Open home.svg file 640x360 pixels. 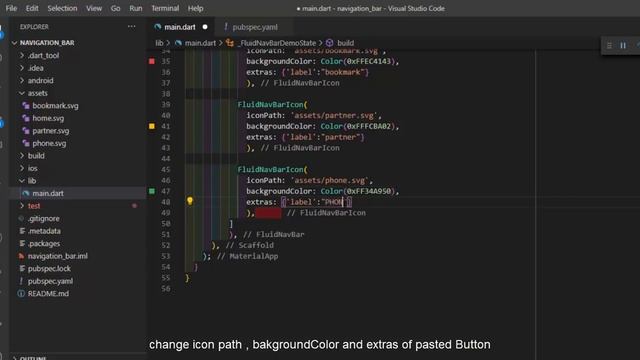point(48,118)
